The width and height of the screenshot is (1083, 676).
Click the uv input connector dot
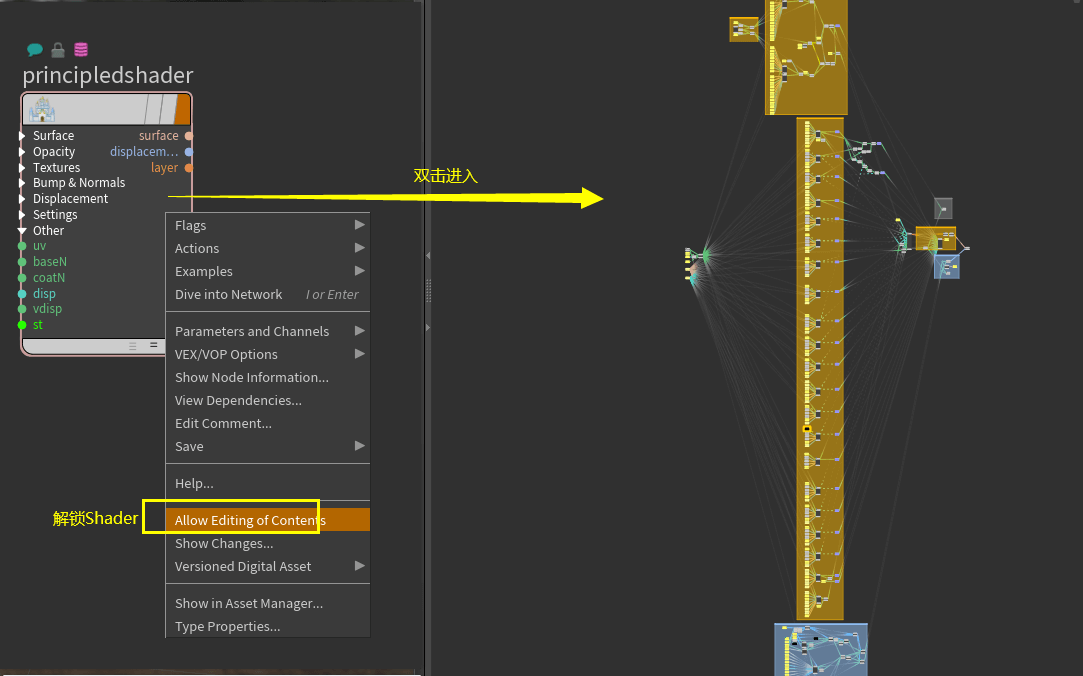(x=22, y=246)
